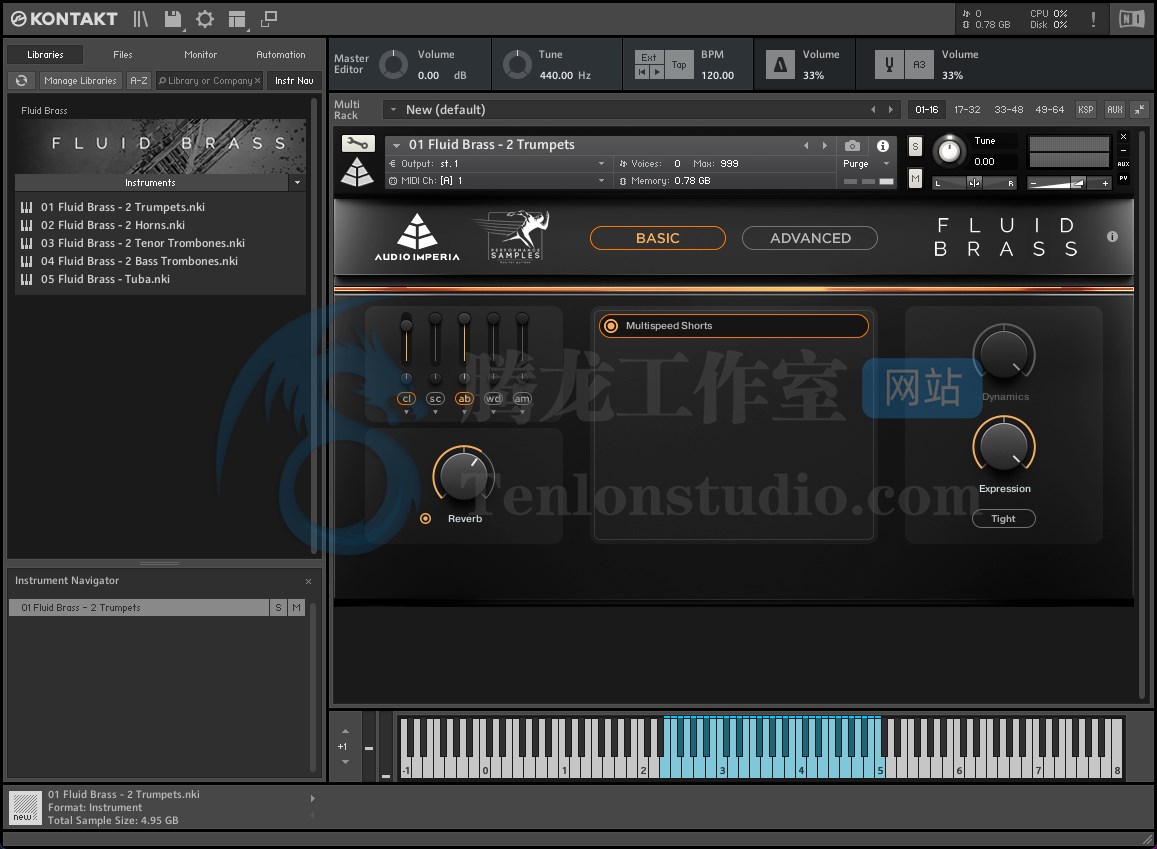Click the refresh libraries icon
Screen dimensions: 1157x849
click(21, 80)
